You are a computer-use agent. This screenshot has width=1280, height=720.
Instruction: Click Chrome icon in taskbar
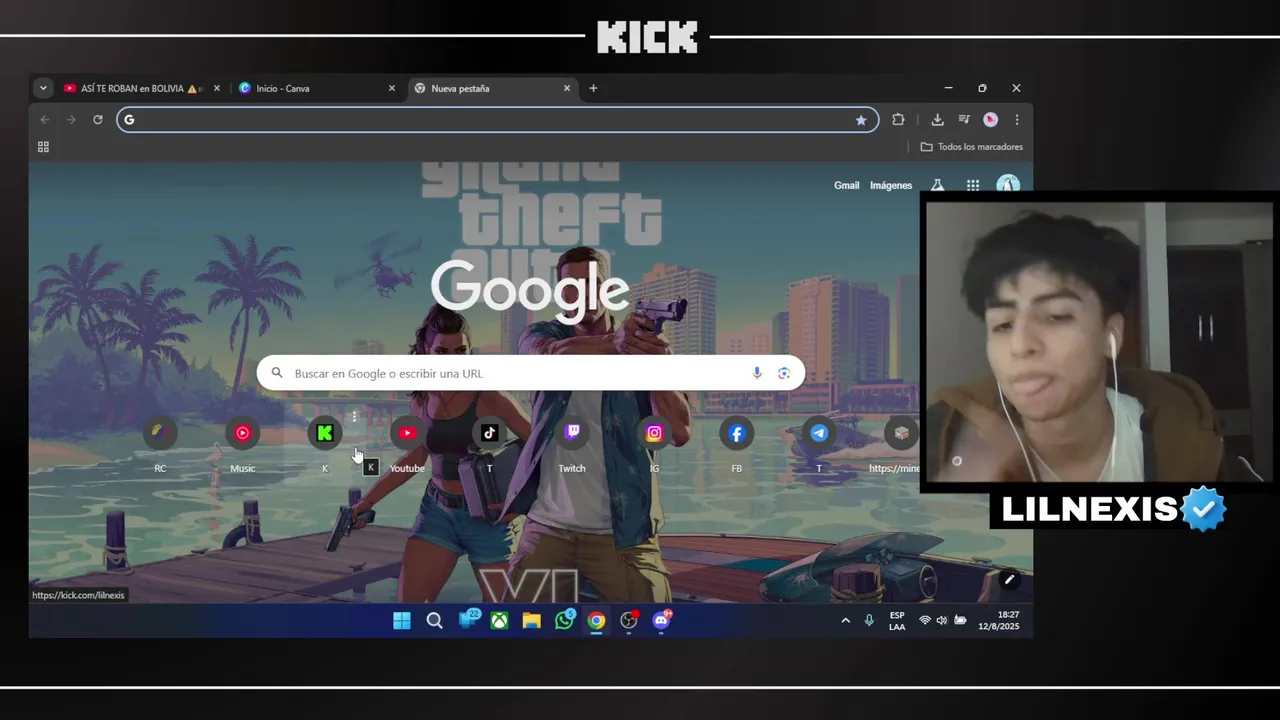[x=596, y=621]
